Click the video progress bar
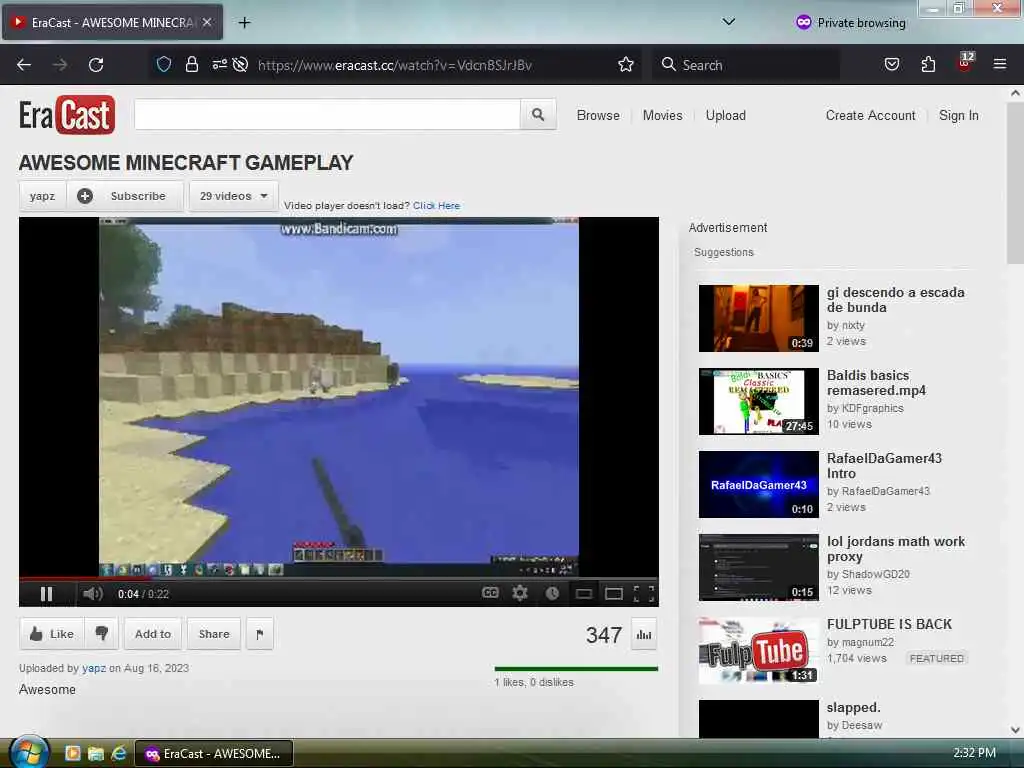The width and height of the screenshot is (1024, 768). coord(338,579)
